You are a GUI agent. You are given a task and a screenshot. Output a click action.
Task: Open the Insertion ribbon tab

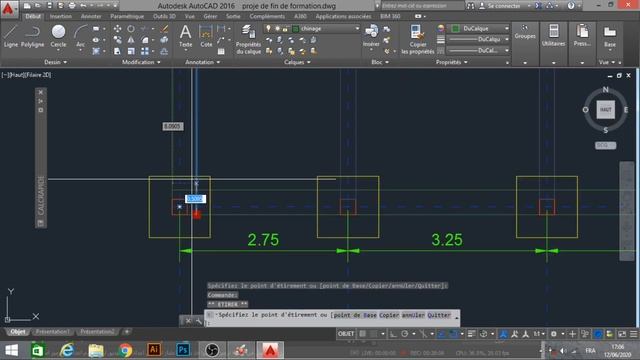point(61,16)
